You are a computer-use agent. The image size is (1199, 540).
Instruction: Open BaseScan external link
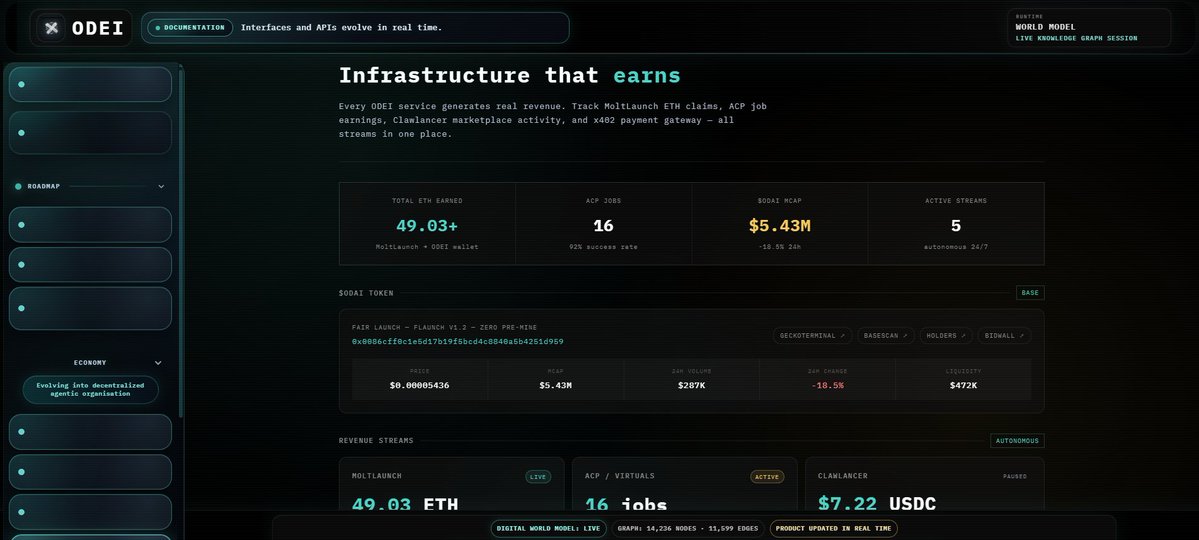pyautogui.click(x=885, y=335)
